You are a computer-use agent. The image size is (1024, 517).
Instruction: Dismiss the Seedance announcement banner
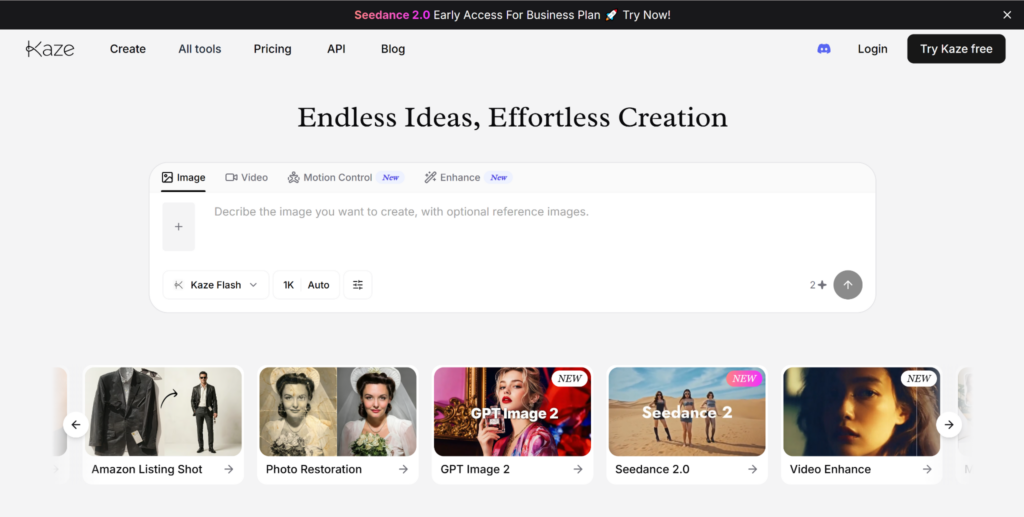tap(1007, 15)
